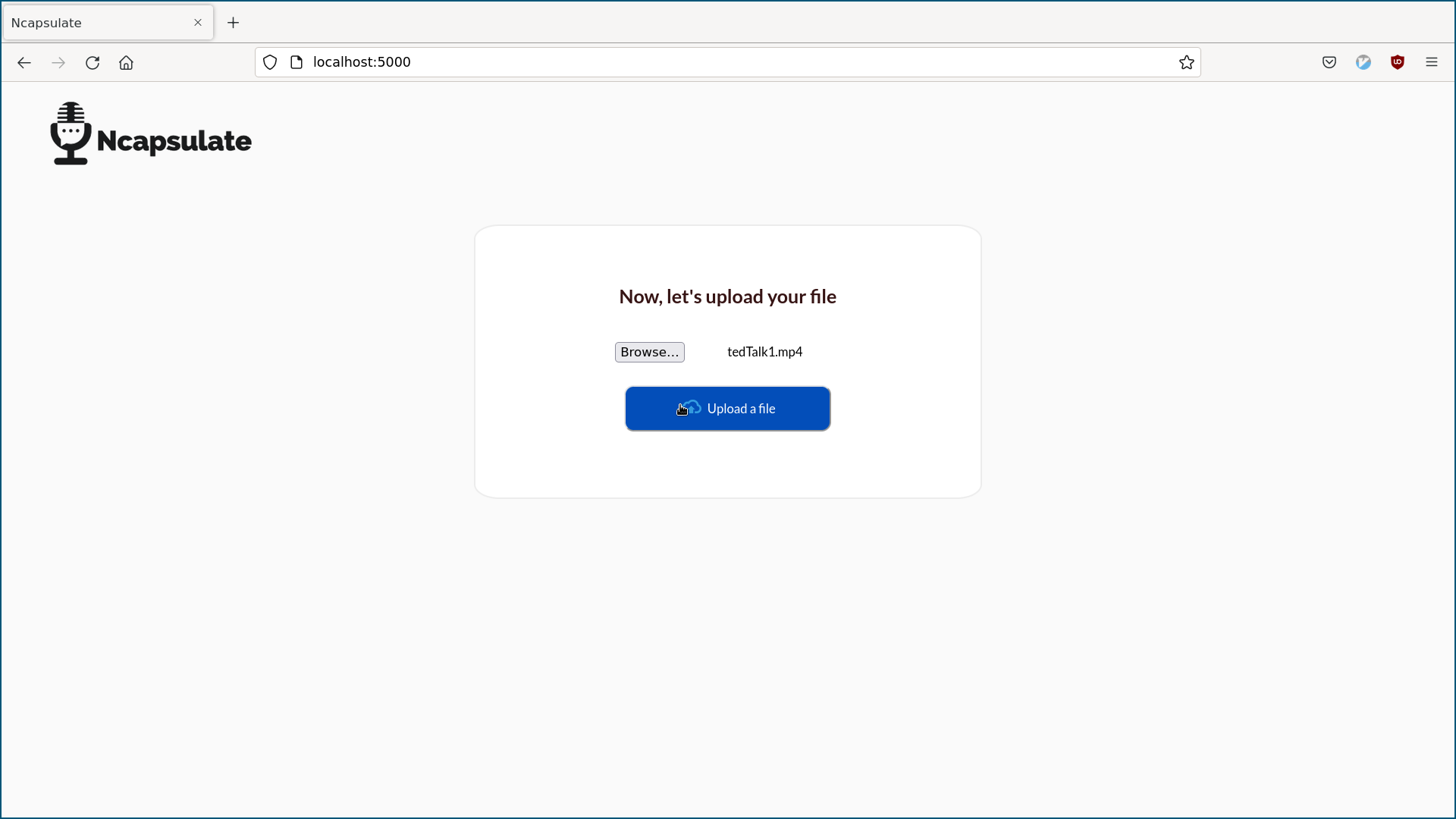
Task: Reload the current page
Action: [93, 63]
